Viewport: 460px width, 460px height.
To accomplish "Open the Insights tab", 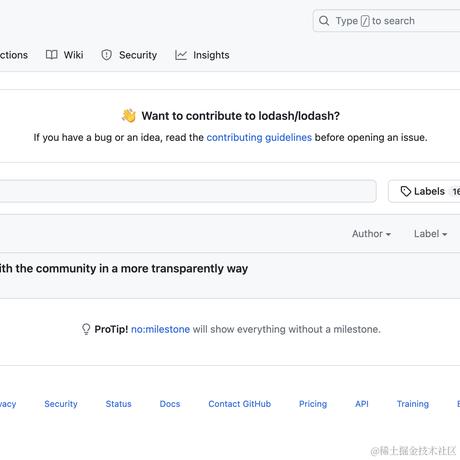I will tap(202, 55).
